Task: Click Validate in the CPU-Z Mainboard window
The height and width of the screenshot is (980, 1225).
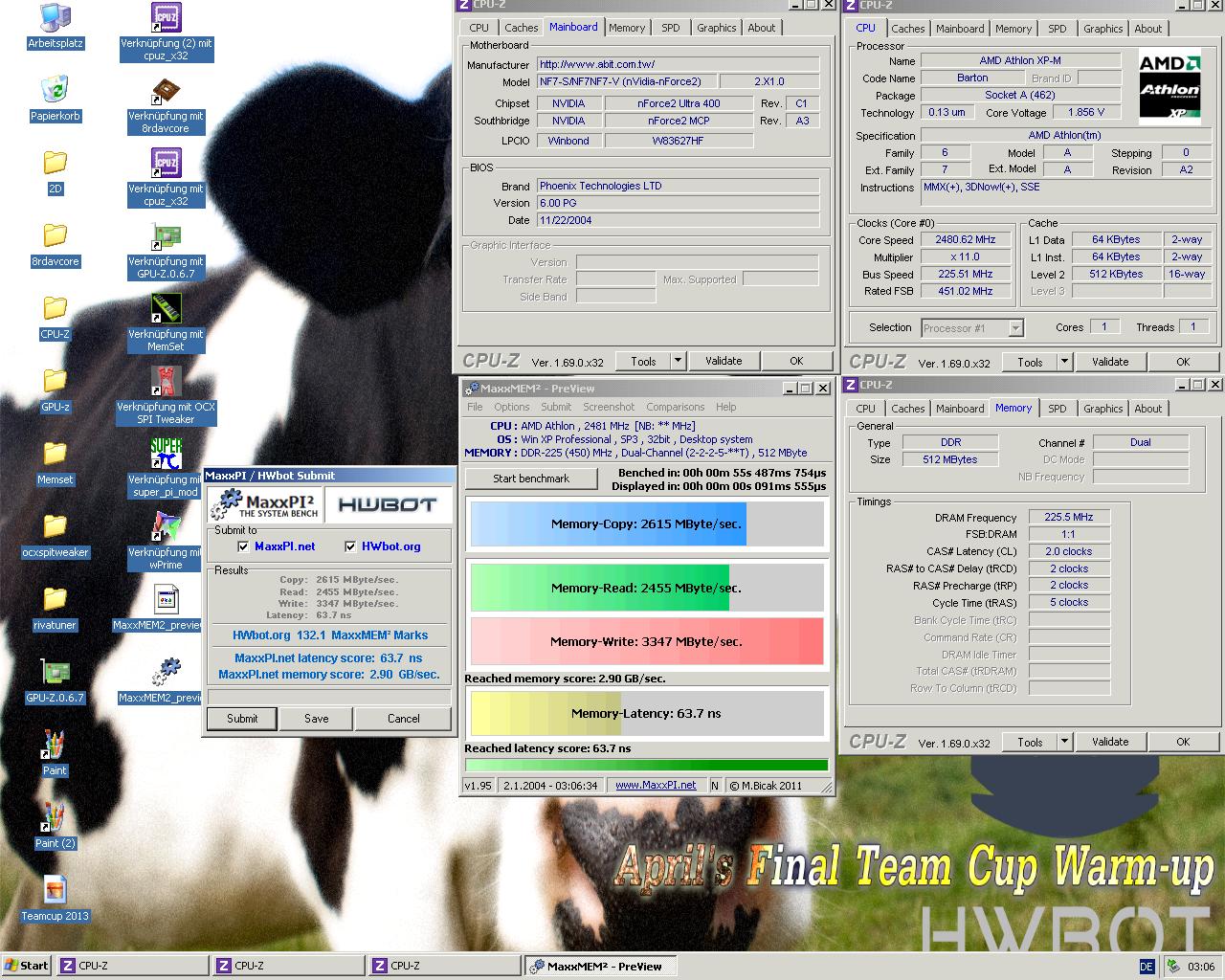Action: pos(724,361)
